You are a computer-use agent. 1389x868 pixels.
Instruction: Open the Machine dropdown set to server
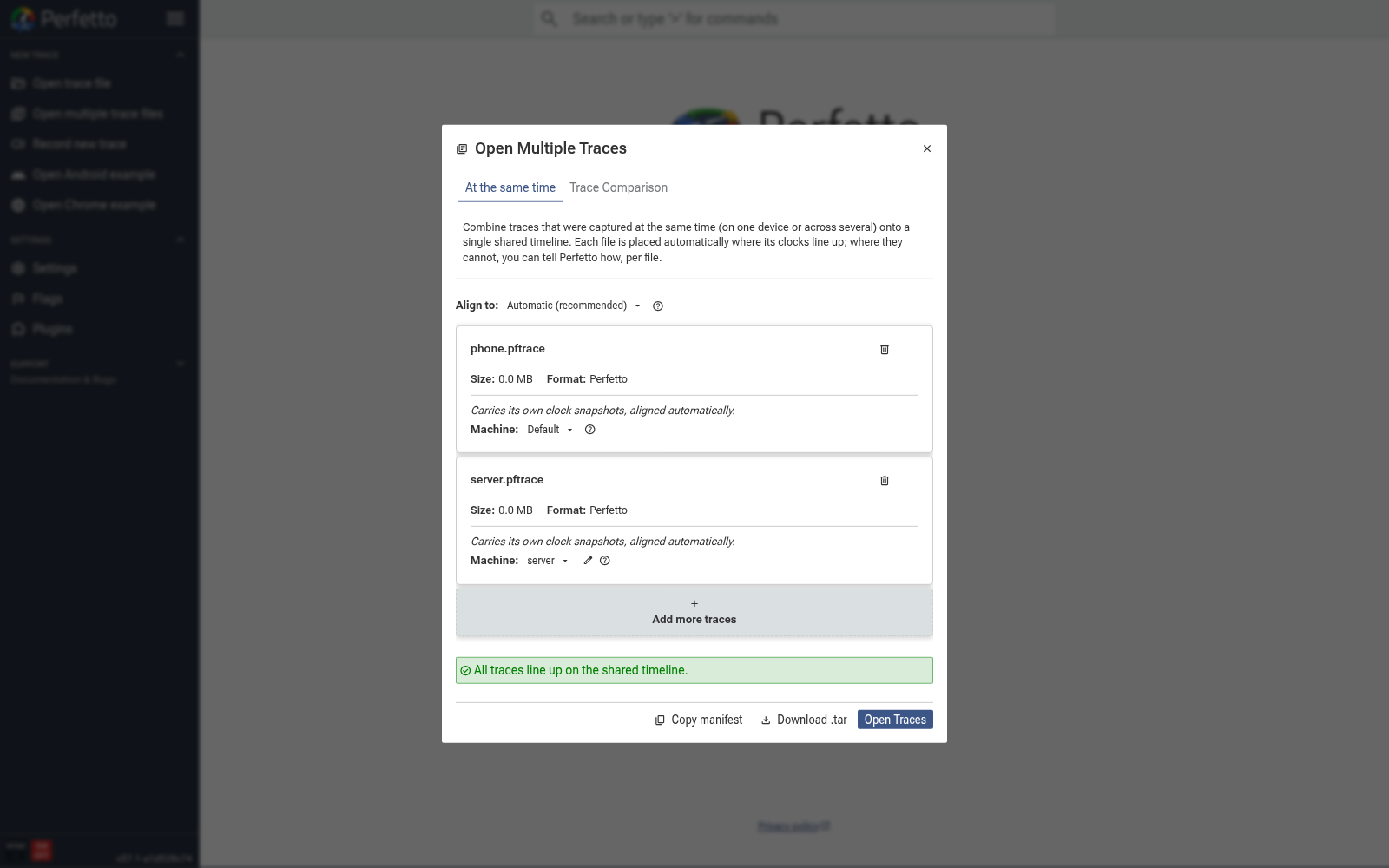click(x=548, y=561)
